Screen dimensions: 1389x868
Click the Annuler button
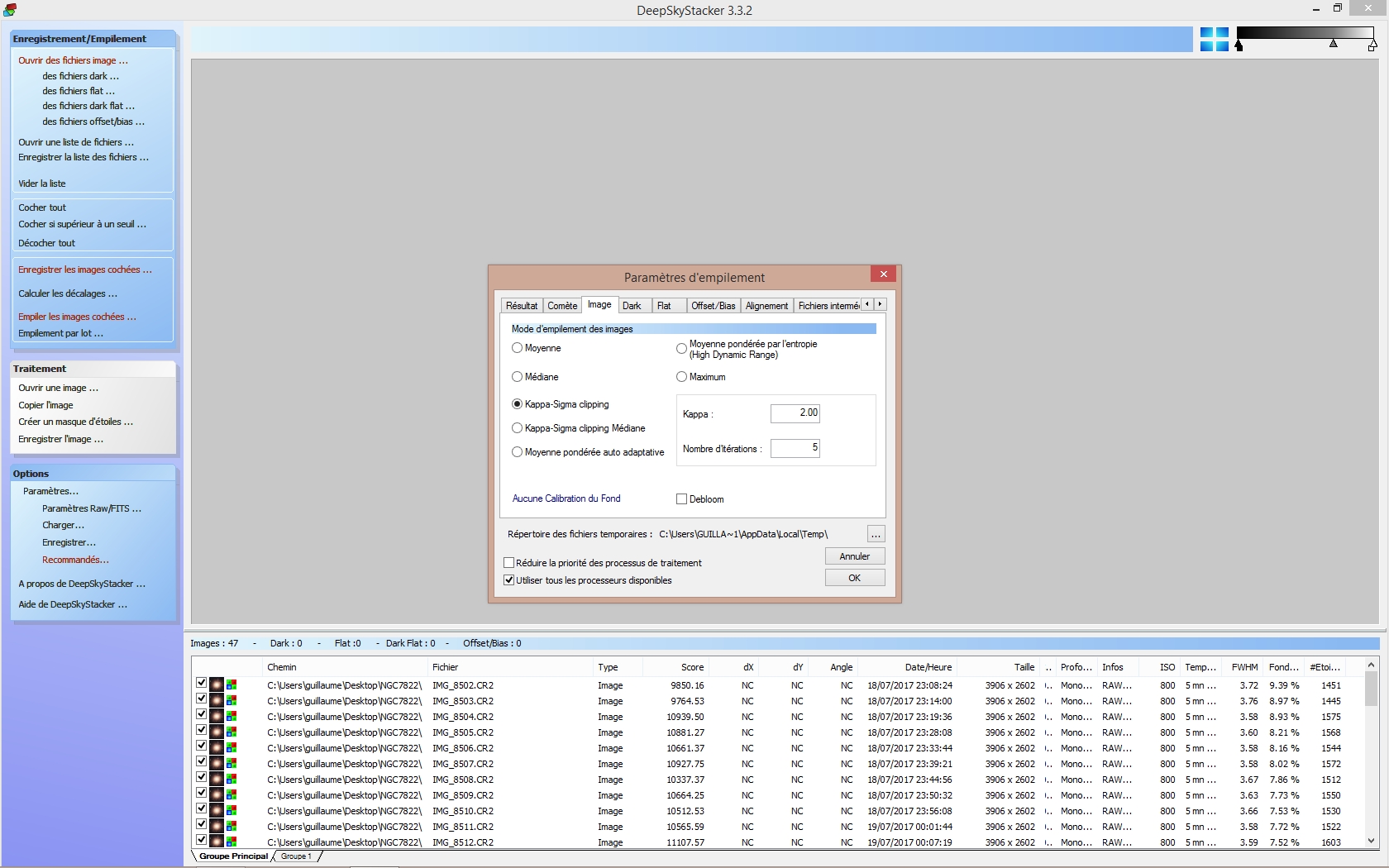855,556
